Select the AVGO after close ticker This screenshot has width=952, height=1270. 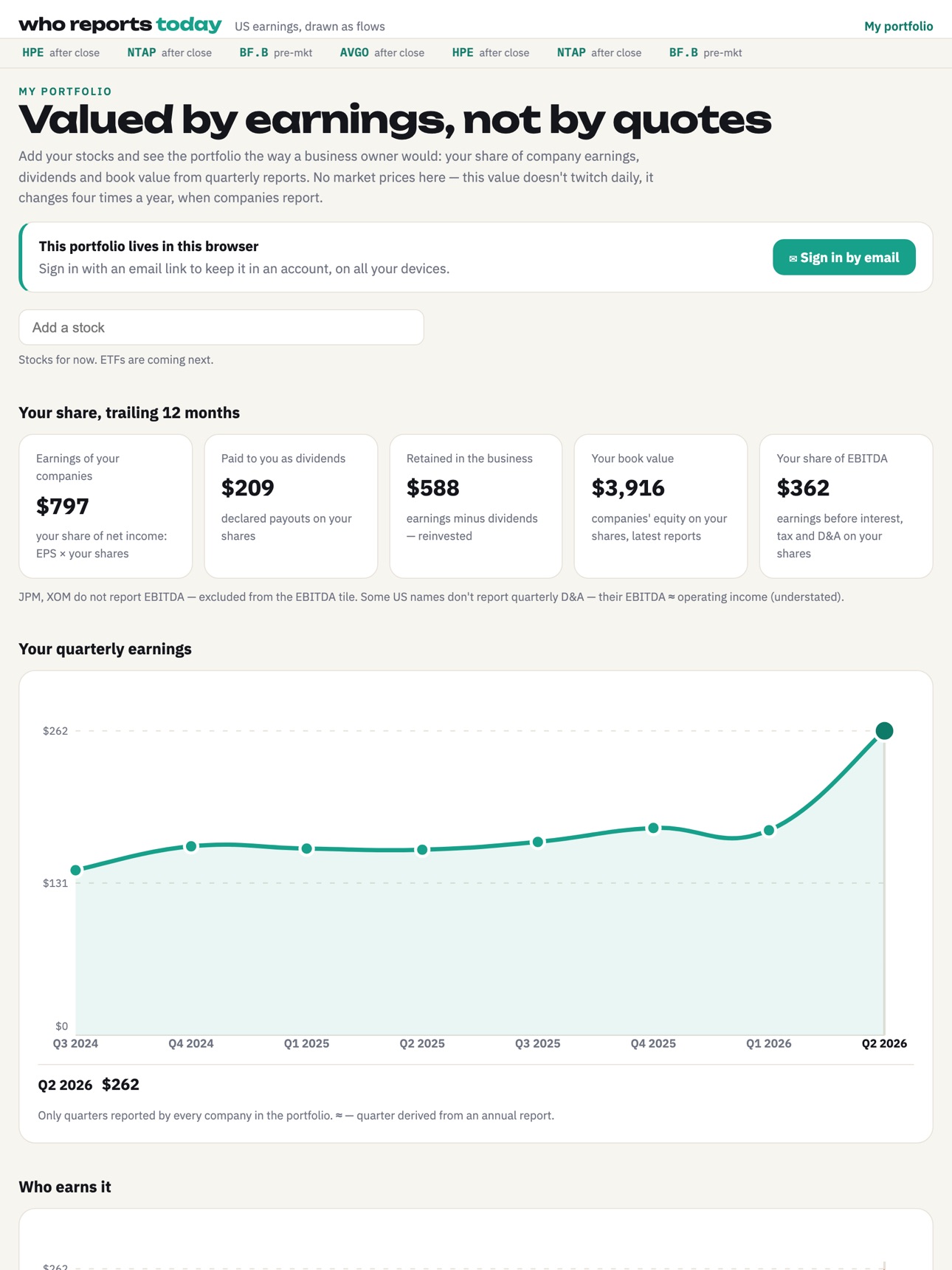tap(382, 52)
